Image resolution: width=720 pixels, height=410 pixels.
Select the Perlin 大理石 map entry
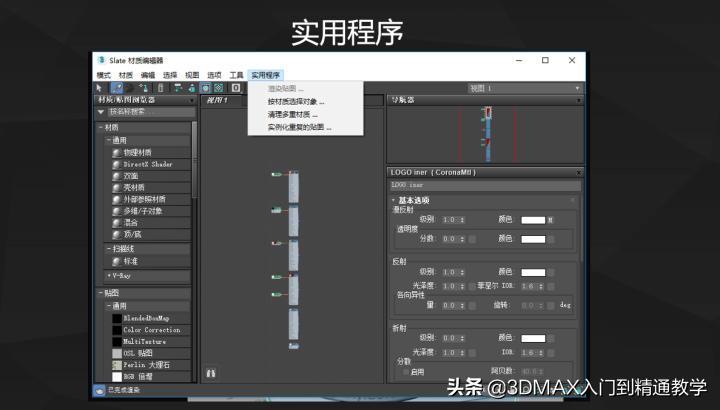pos(151,365)
